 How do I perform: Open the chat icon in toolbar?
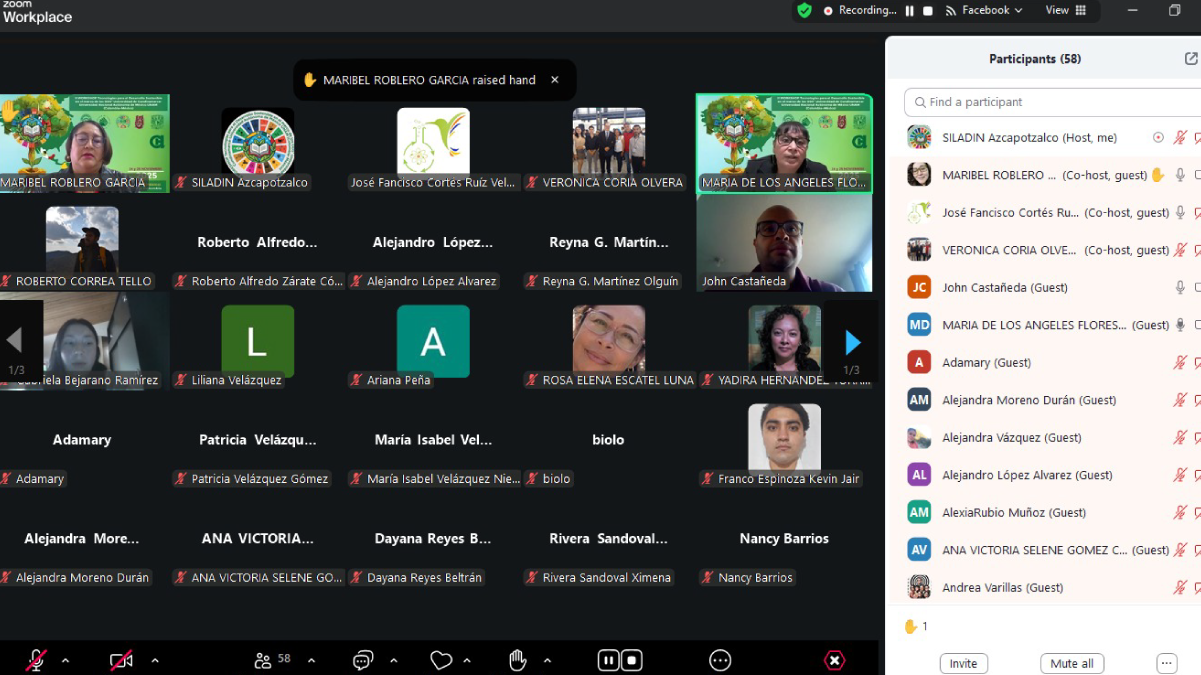pyautogui.click(x=362, y=660)
